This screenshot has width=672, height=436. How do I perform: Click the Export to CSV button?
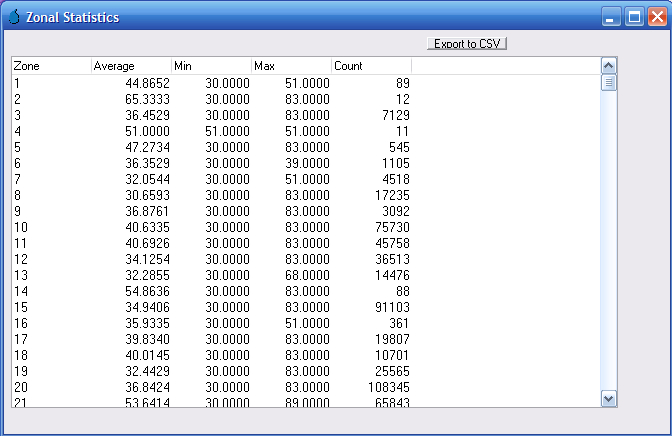tap(467, 44)
